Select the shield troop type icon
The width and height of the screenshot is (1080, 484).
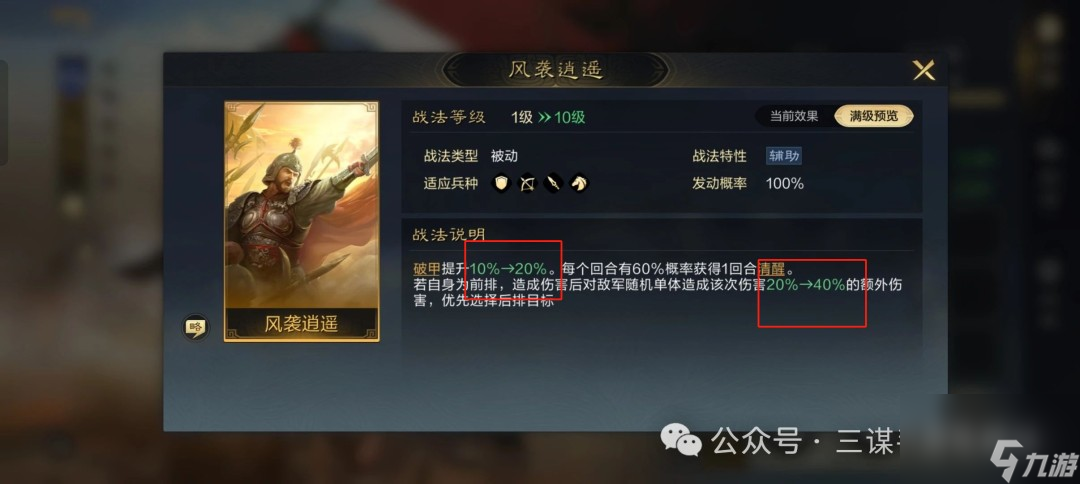pos(501,183)
